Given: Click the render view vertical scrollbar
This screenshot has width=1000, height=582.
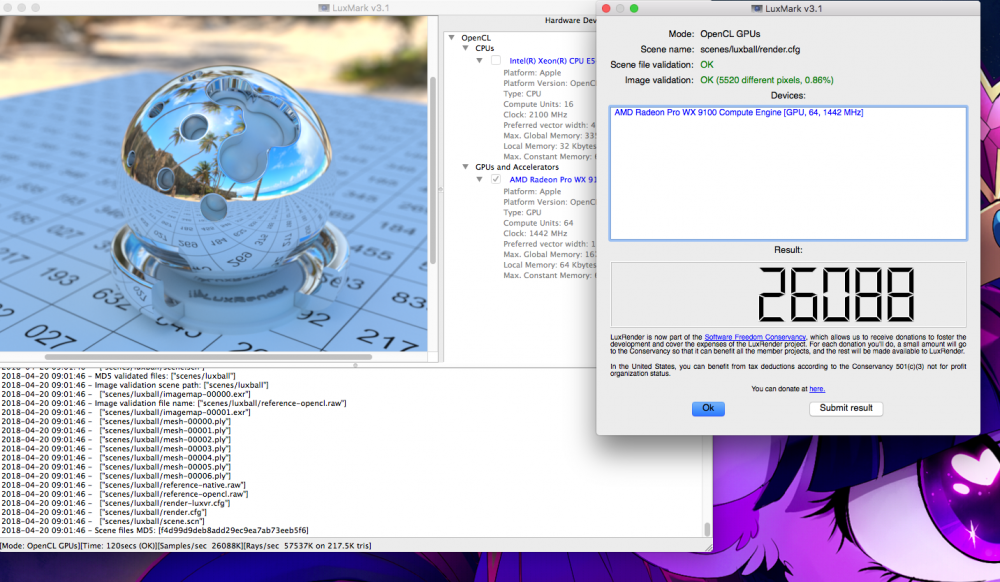Looking at the screenshot, I should [x=433, y=170].
